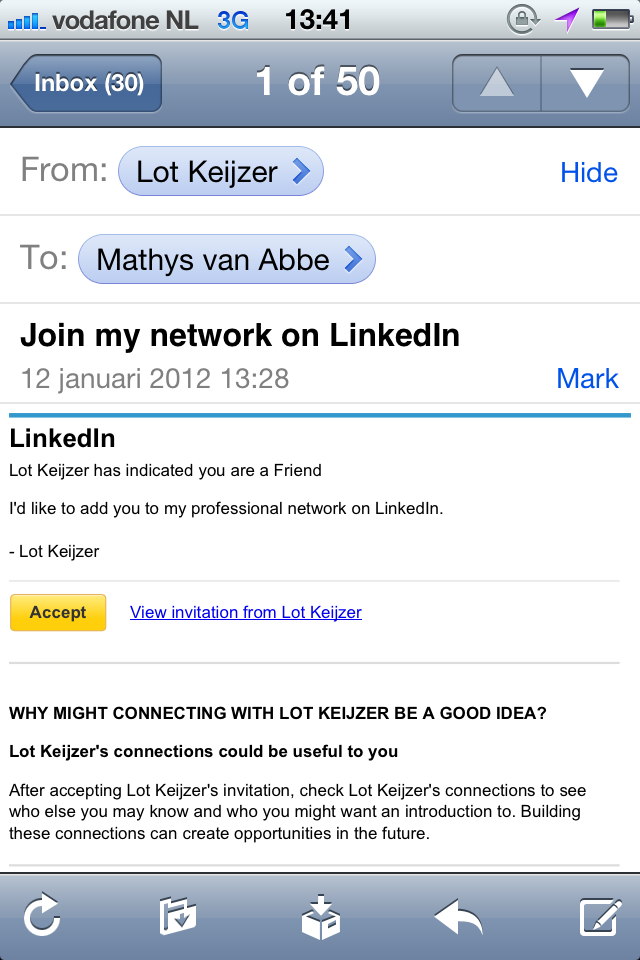
Task: Tap the battery indicator in status bar
Action: (610, 19)
